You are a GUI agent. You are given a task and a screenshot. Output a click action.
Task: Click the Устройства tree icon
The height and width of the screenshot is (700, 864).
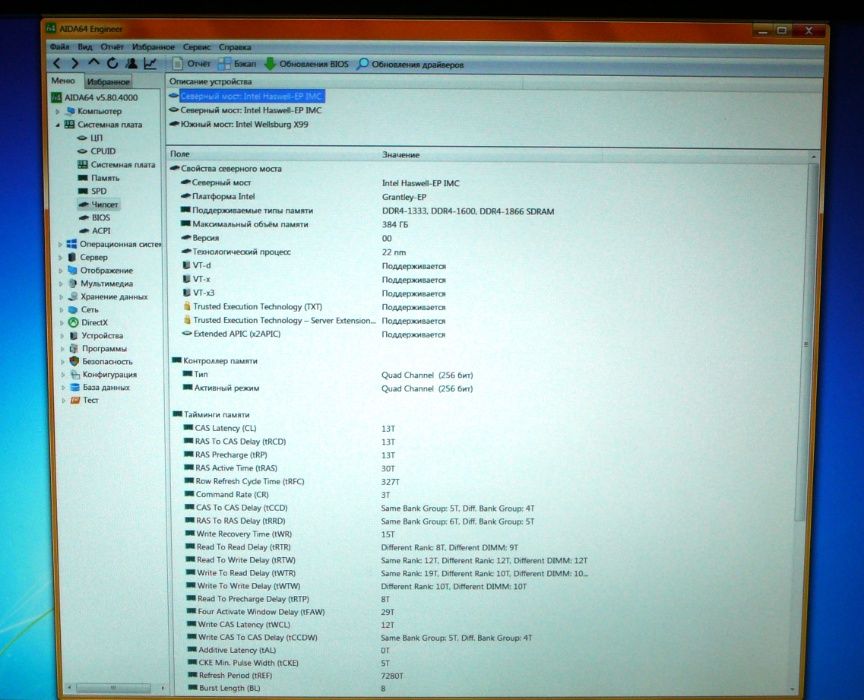coord(74,336)
